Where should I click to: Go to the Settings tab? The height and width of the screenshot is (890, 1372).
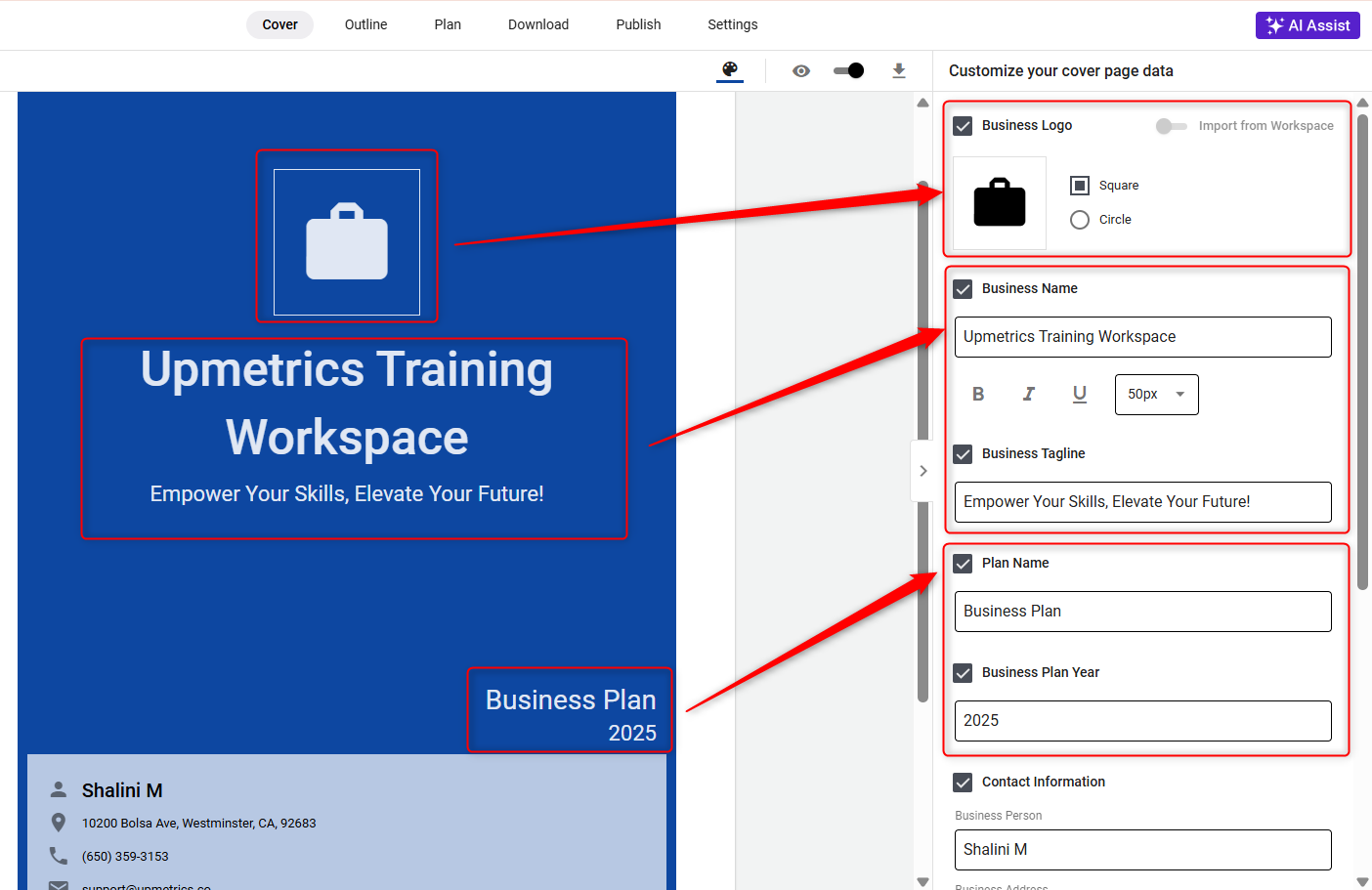[732, 24]
